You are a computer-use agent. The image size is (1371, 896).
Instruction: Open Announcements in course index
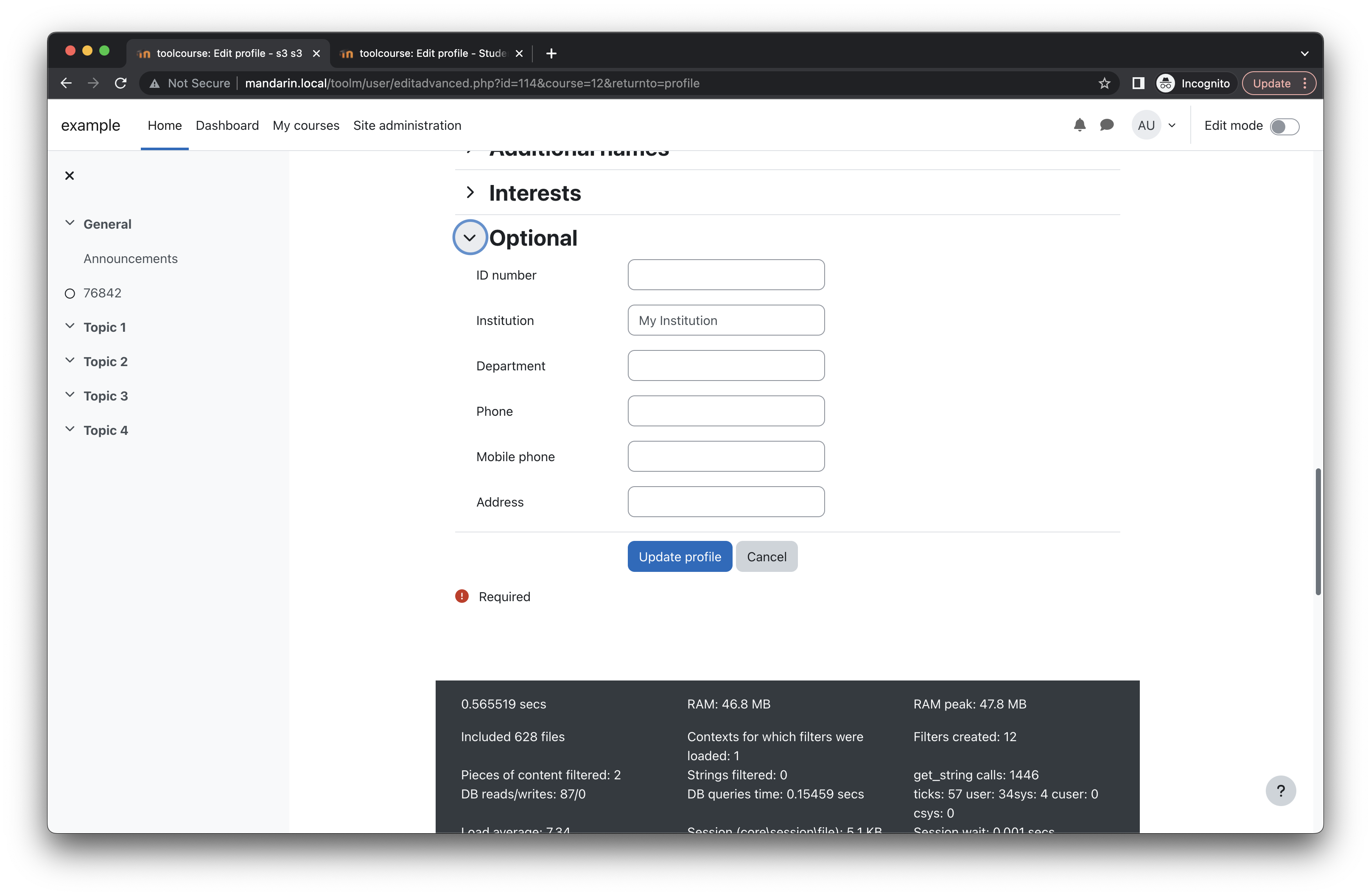coord(130,259)
